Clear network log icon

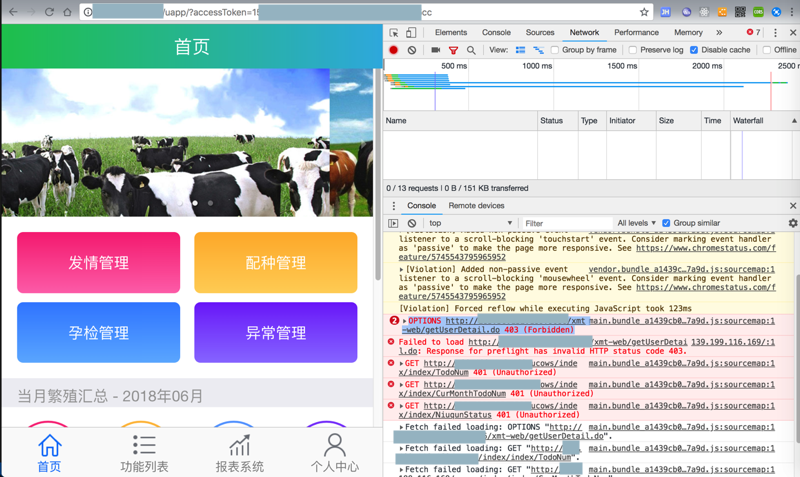pyautogui.click(x=412, y=50)
